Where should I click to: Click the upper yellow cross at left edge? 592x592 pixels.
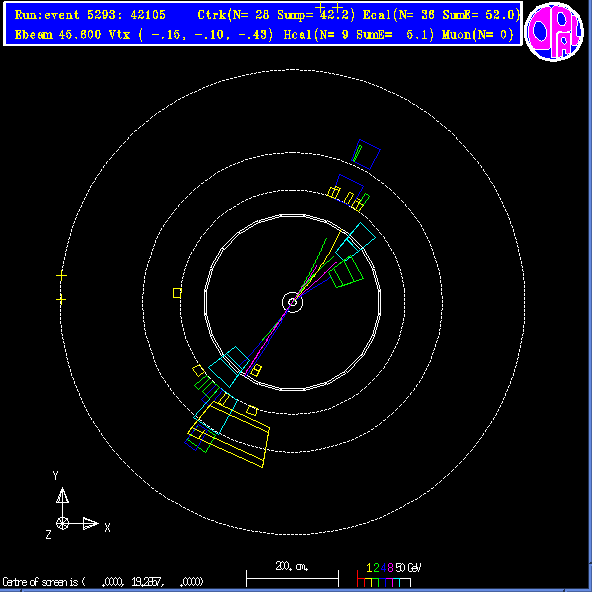[x=61, y=276]
